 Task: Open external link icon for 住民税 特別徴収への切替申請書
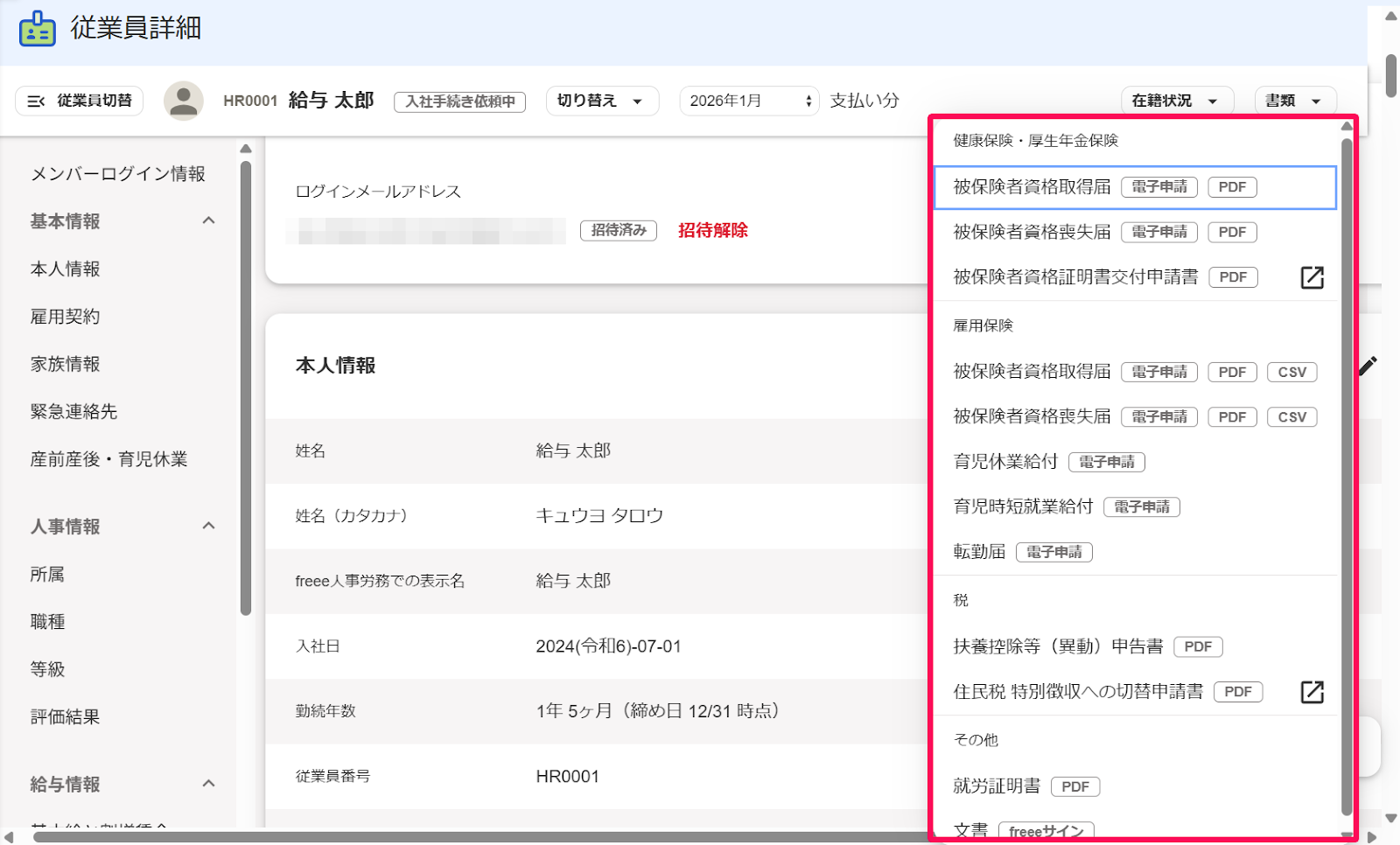coord(1312,692)
